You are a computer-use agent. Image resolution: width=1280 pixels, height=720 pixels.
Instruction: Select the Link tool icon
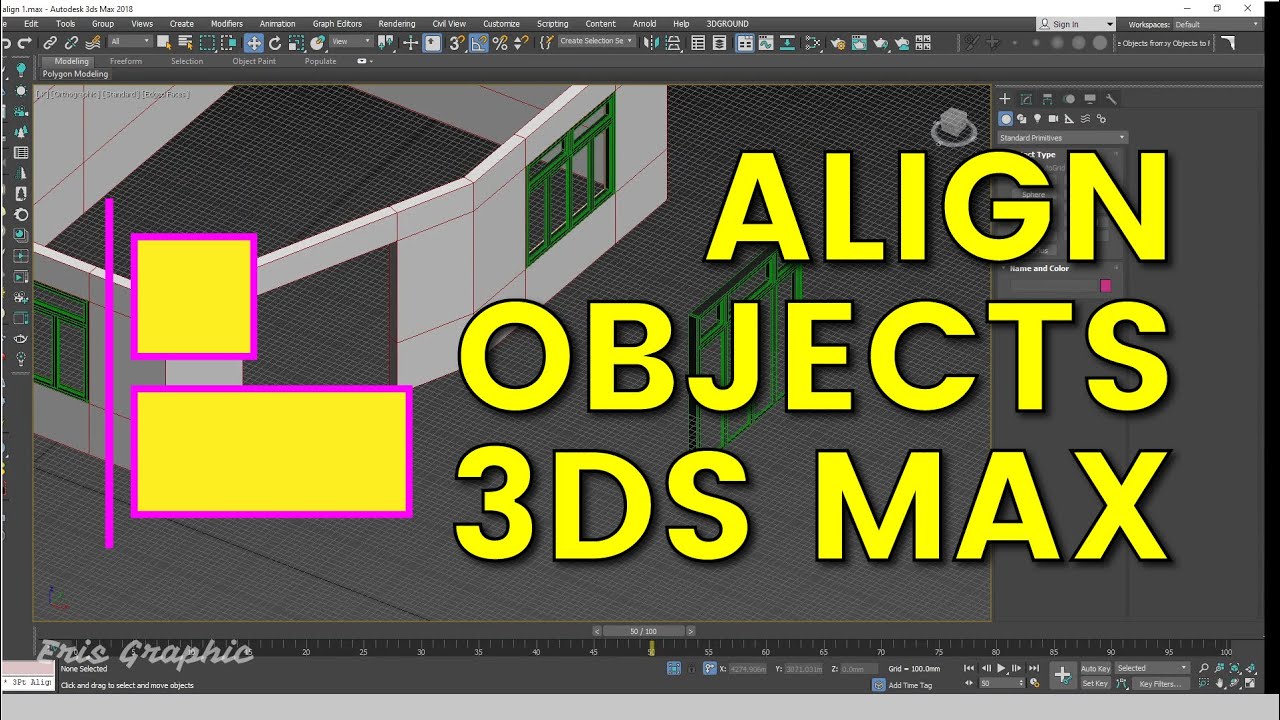tap(50, 43)
